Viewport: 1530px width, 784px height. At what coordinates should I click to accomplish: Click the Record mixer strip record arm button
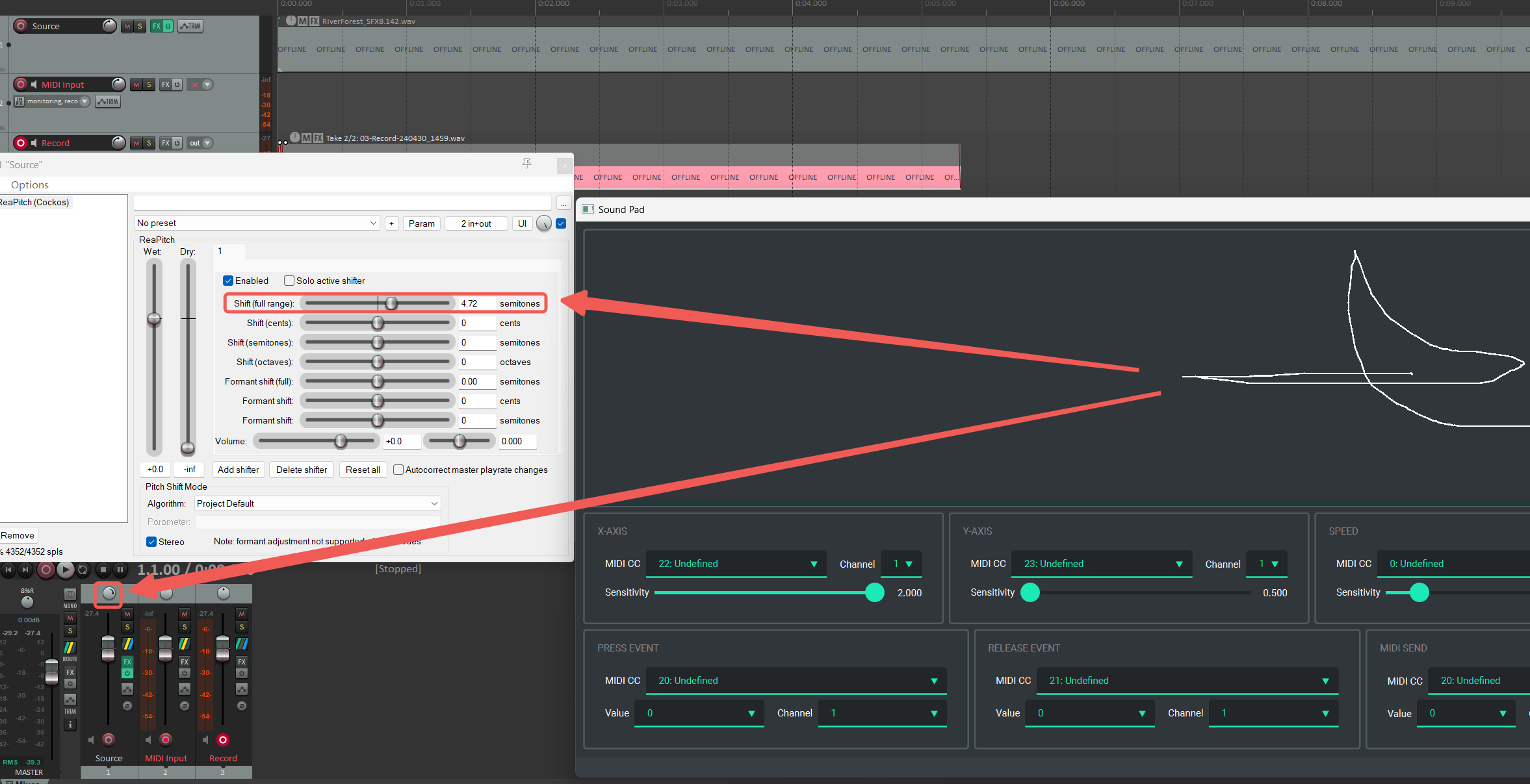click(223, 740)
